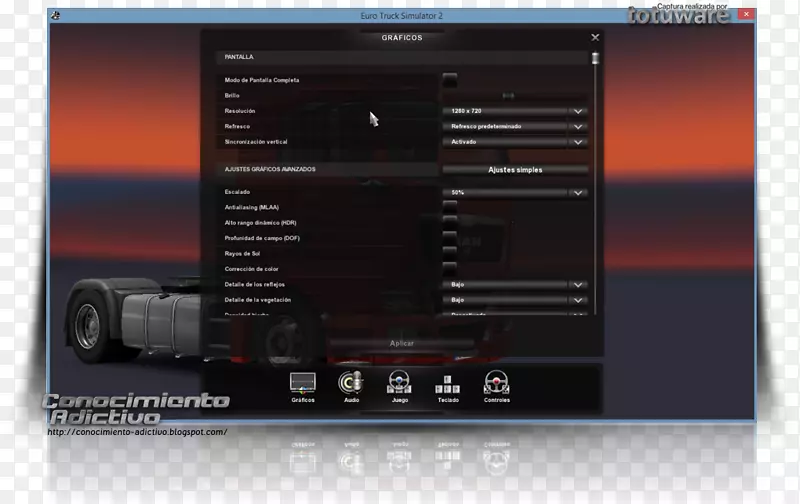800x504 pixels.
Task: Open the Gráficos settings icon
Action: [x=302, y=383]
